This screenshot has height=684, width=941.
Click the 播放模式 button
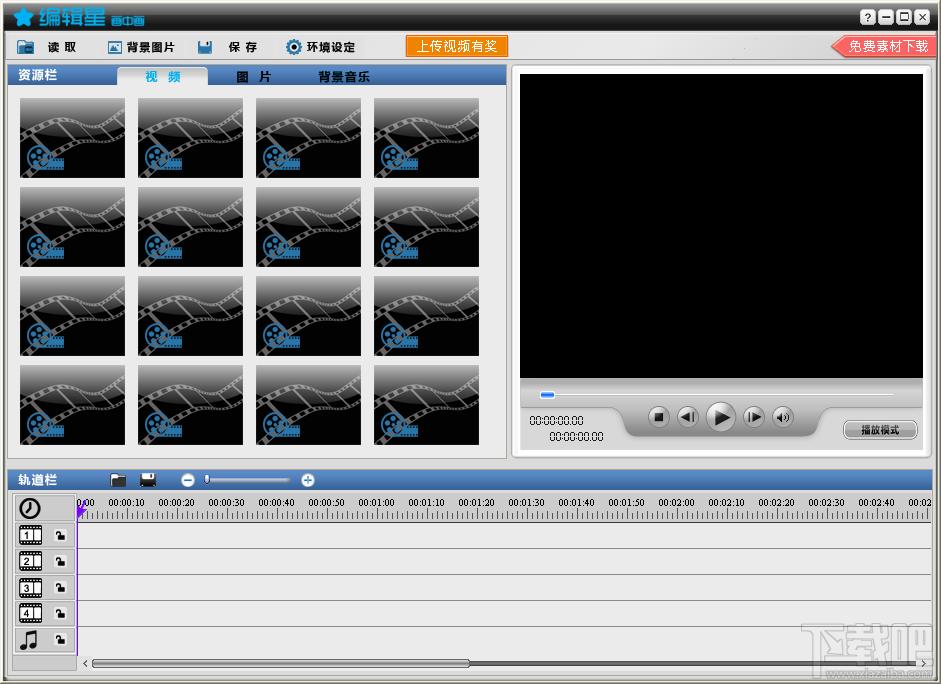[x=880, y=430]
